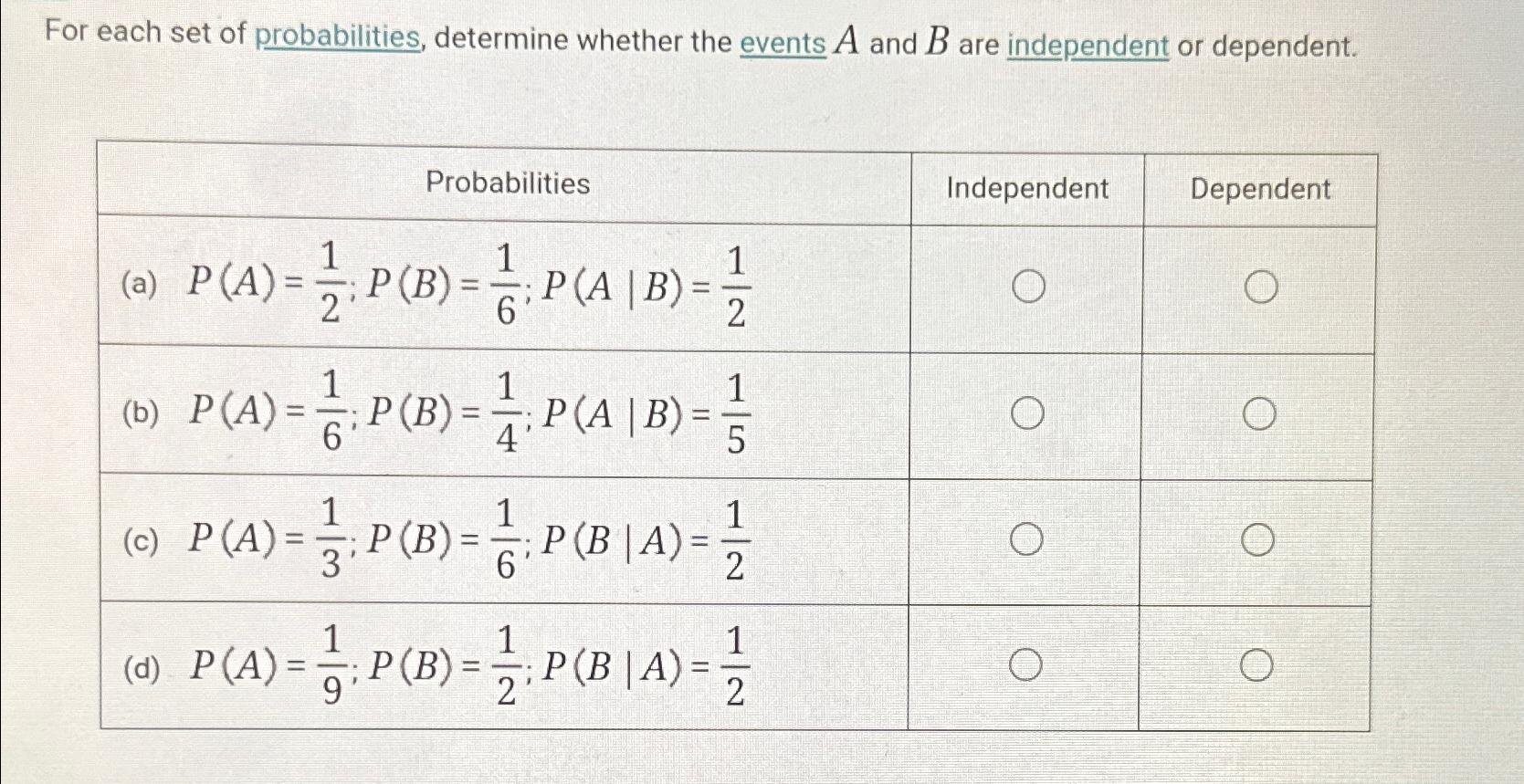Viewport: 1524px width, 784px height.
Task: Click the Independent column header
Action: (x=1026, y=188)
